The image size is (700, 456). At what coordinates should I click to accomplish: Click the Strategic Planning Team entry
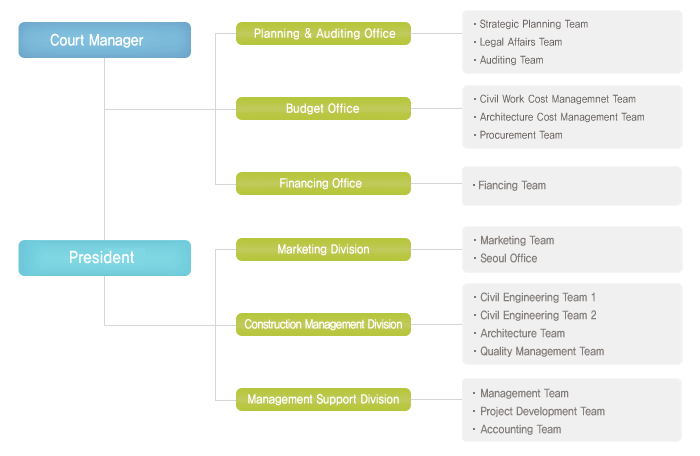point(533,24)
